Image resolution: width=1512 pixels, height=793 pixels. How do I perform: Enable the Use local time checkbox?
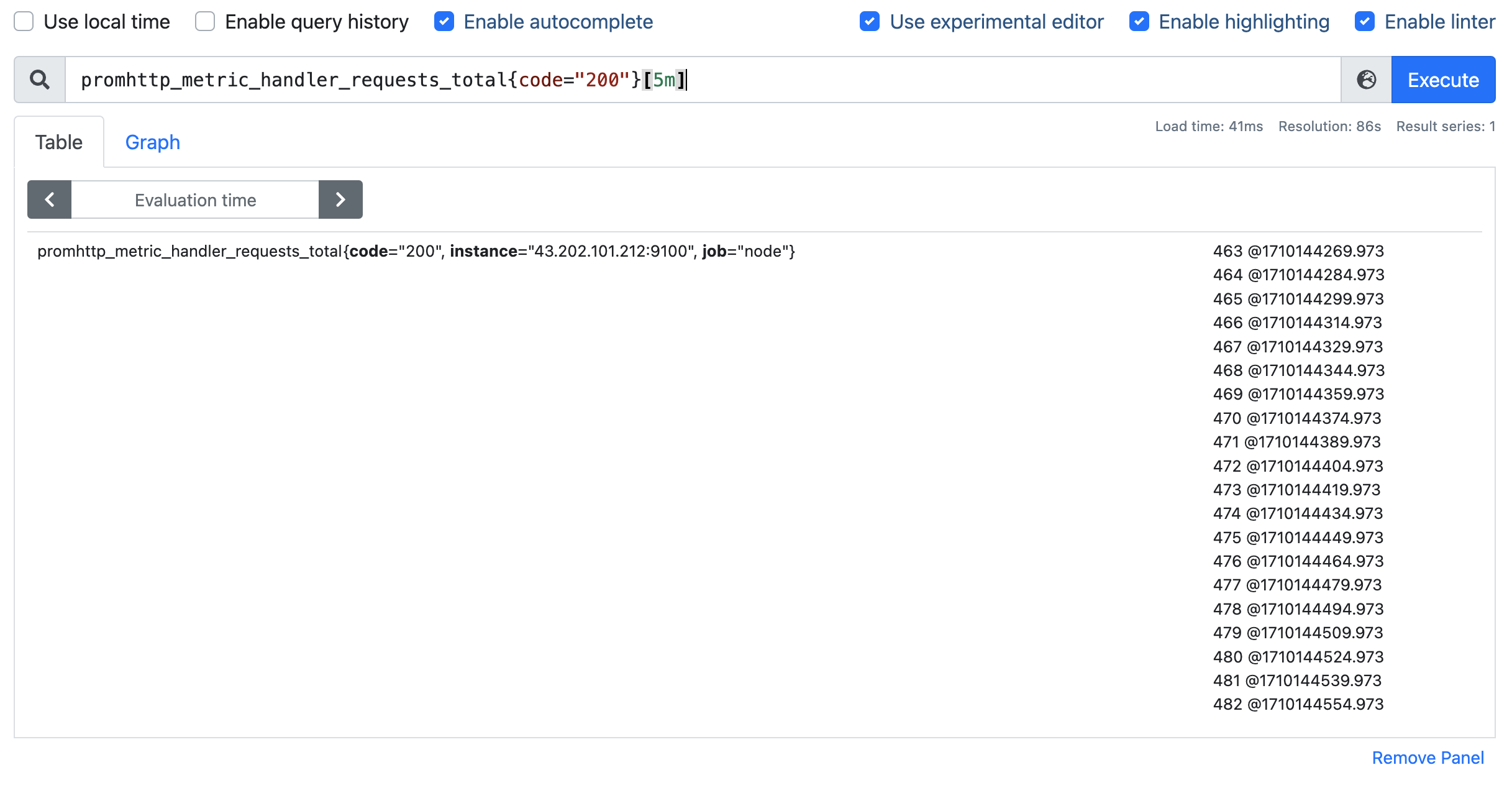pyautogui.click(x=24, y=22)
